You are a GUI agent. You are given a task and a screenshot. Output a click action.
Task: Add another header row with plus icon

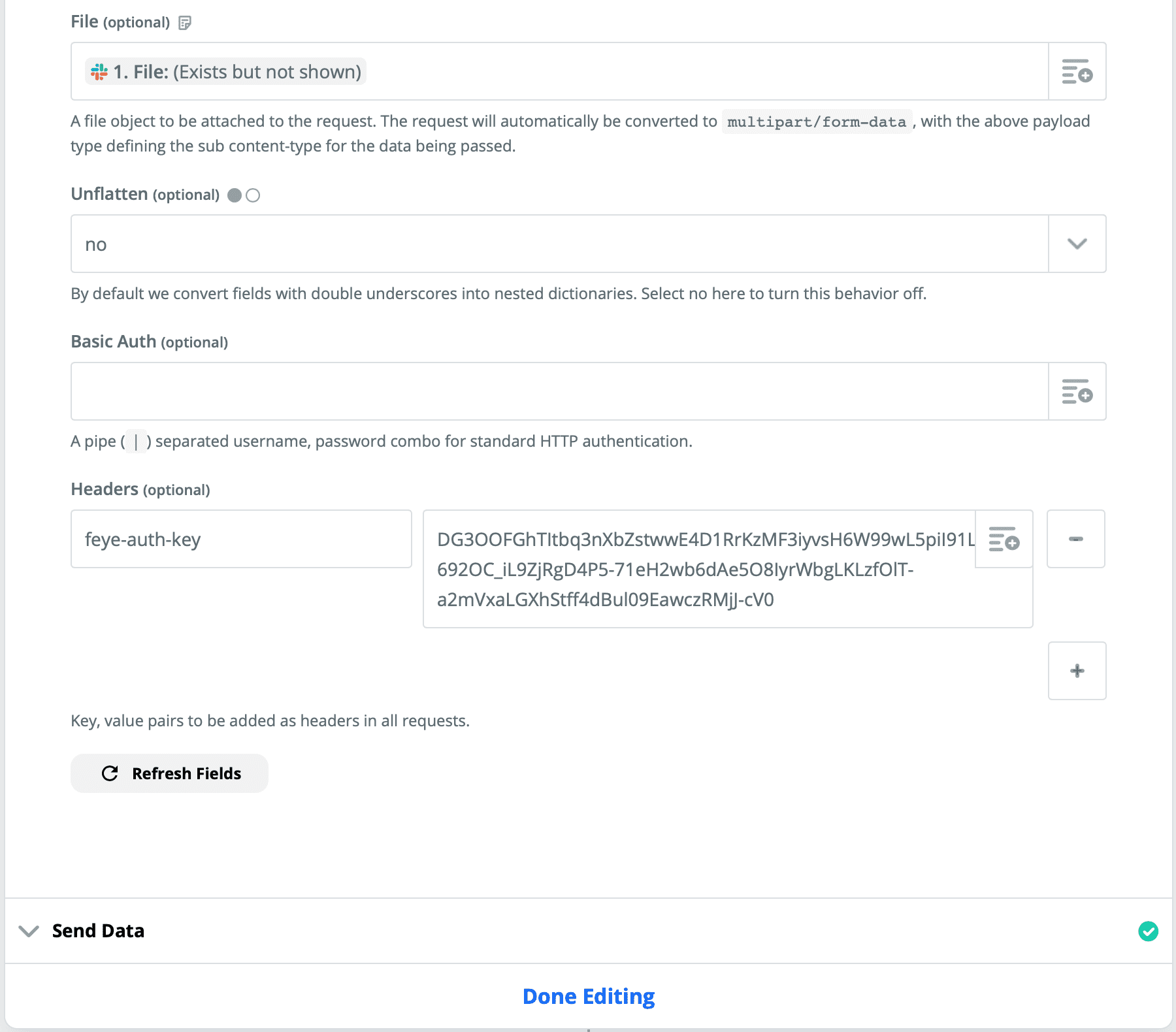pyautogui.click(x=1077, y=670)
